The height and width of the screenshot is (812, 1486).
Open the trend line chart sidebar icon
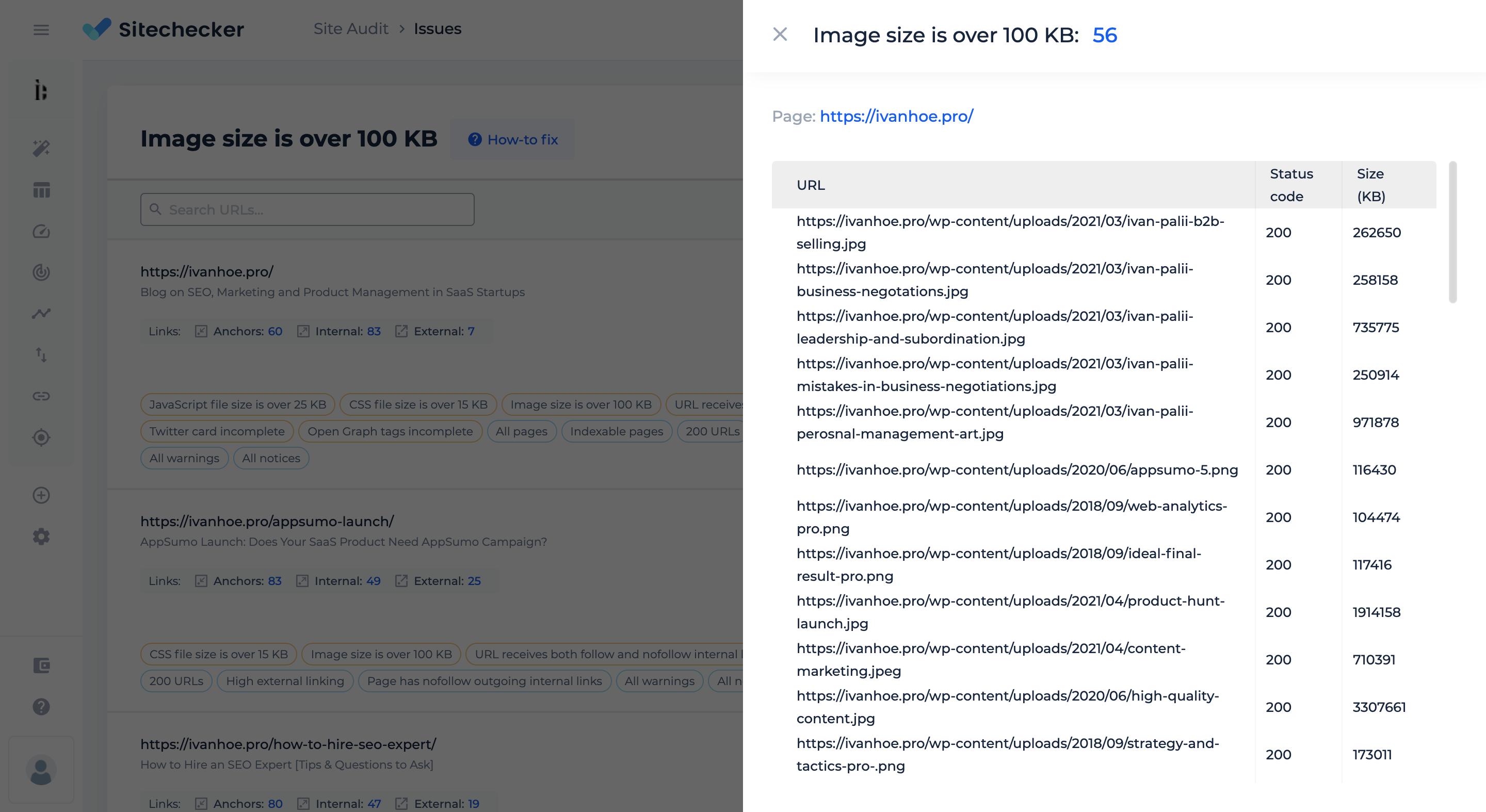pos(41,313)
